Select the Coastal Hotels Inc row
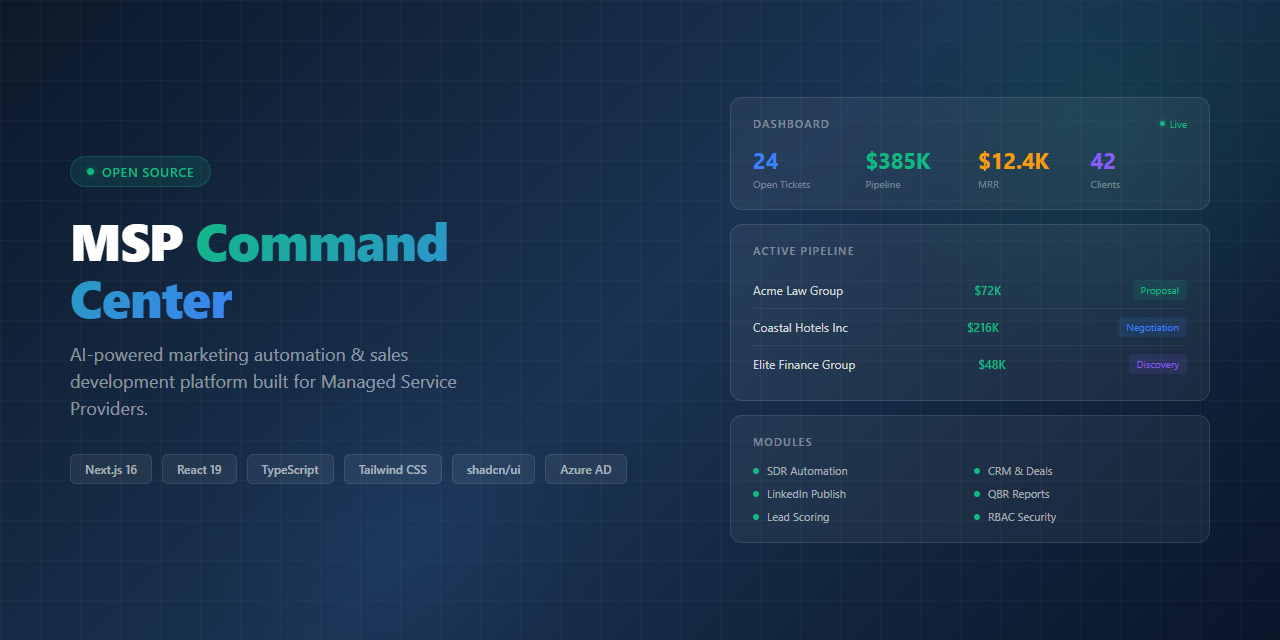 970,328
